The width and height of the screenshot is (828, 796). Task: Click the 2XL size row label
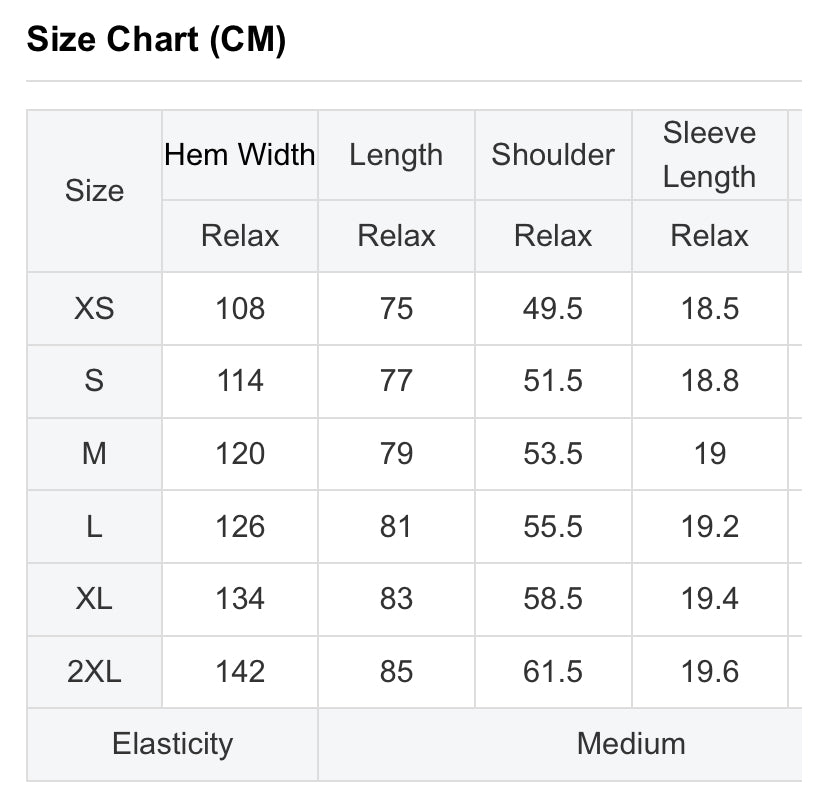coord(95,672)
